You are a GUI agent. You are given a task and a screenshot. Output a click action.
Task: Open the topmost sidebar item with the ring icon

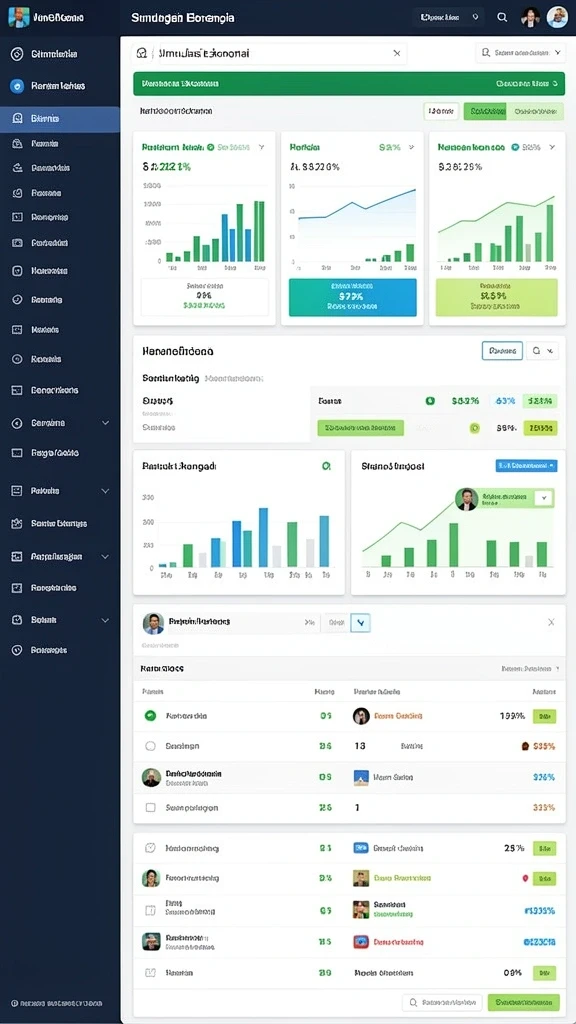coord(60,54)
